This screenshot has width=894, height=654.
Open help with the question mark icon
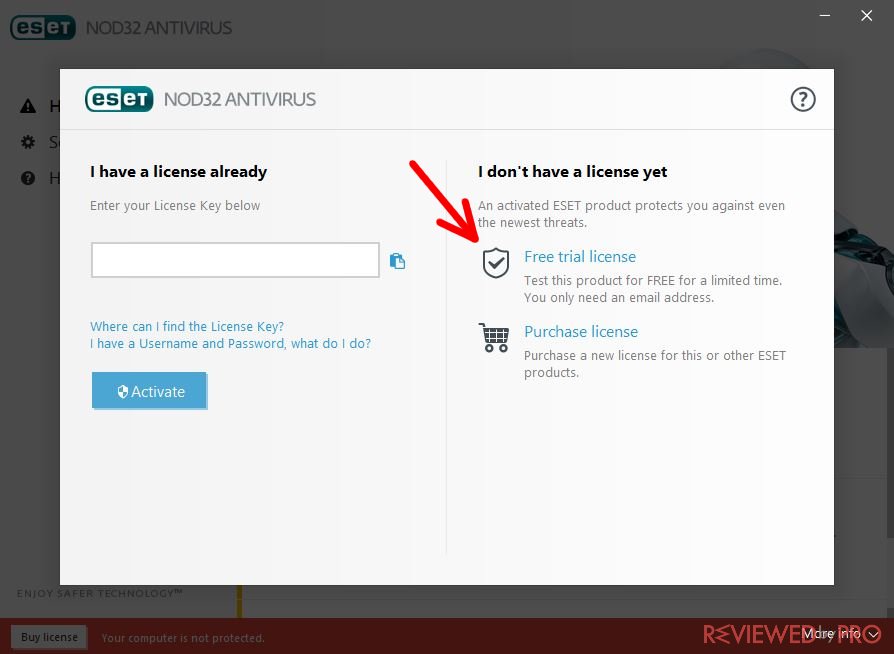point(803,100)
